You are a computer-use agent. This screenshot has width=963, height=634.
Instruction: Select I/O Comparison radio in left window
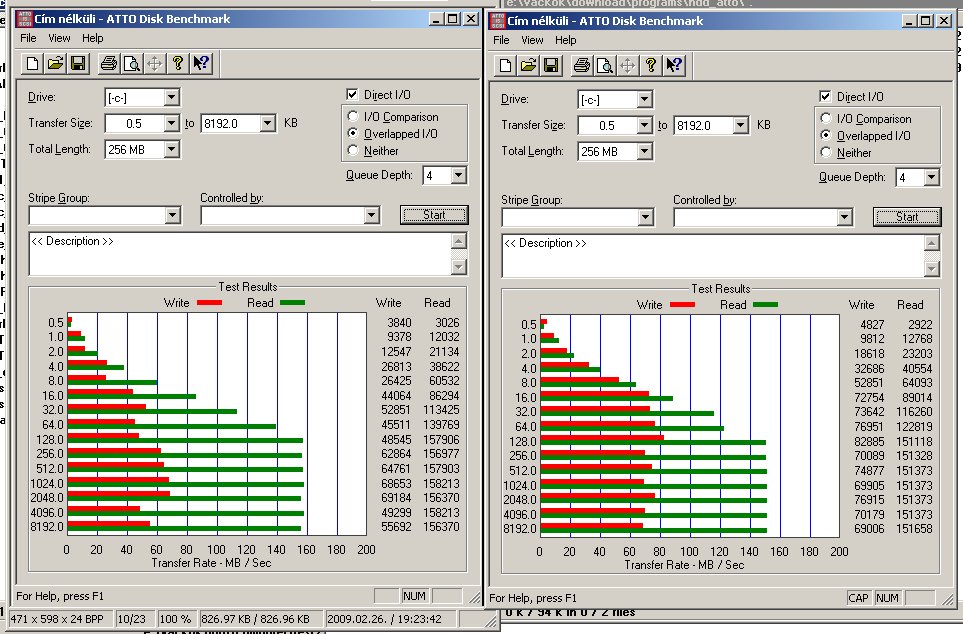pyautogui.click(x=353, y=116)
